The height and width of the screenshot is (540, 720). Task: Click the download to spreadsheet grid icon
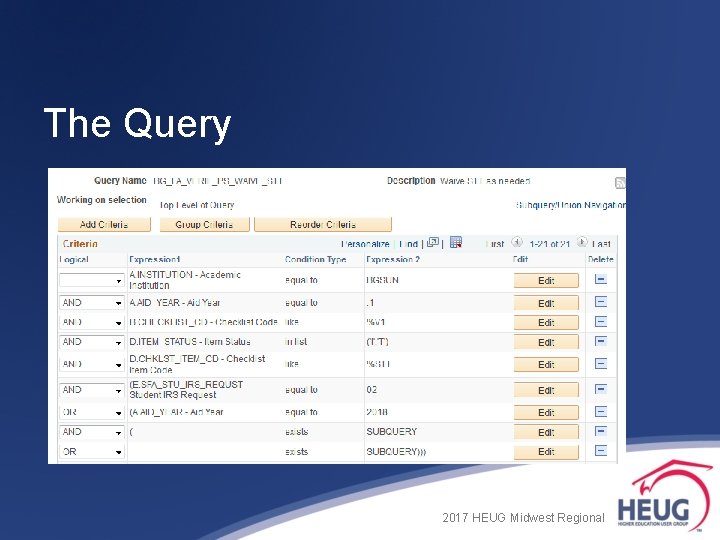pyautogui.click(x=456, y=242)
